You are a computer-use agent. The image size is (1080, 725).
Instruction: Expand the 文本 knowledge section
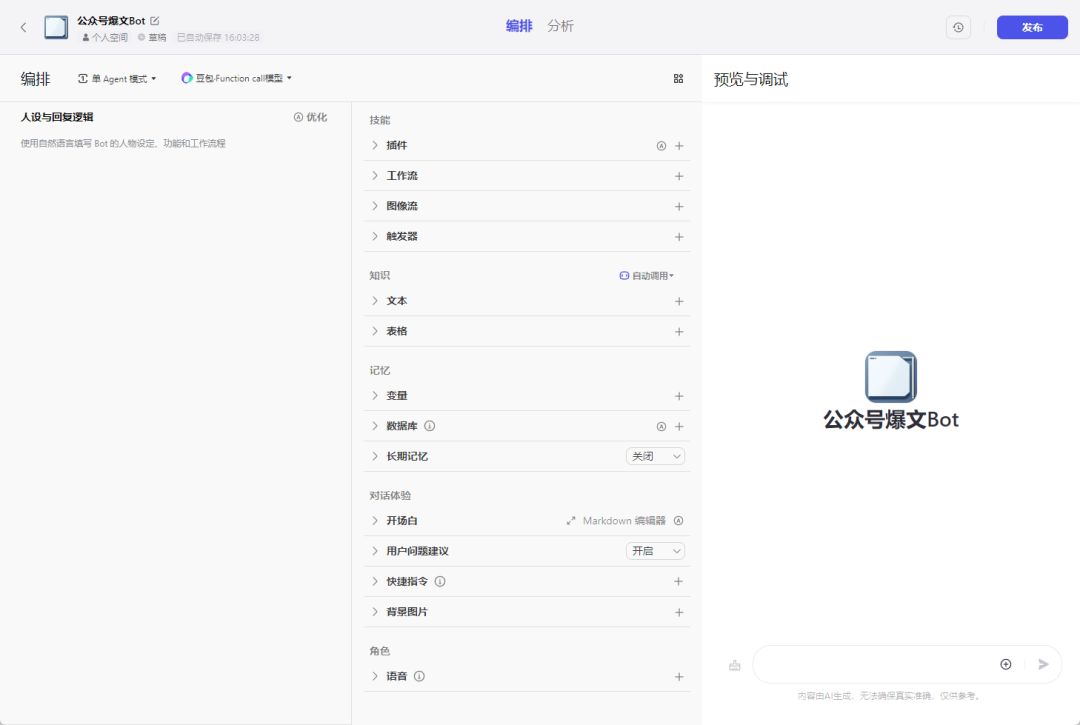point(375,301)
